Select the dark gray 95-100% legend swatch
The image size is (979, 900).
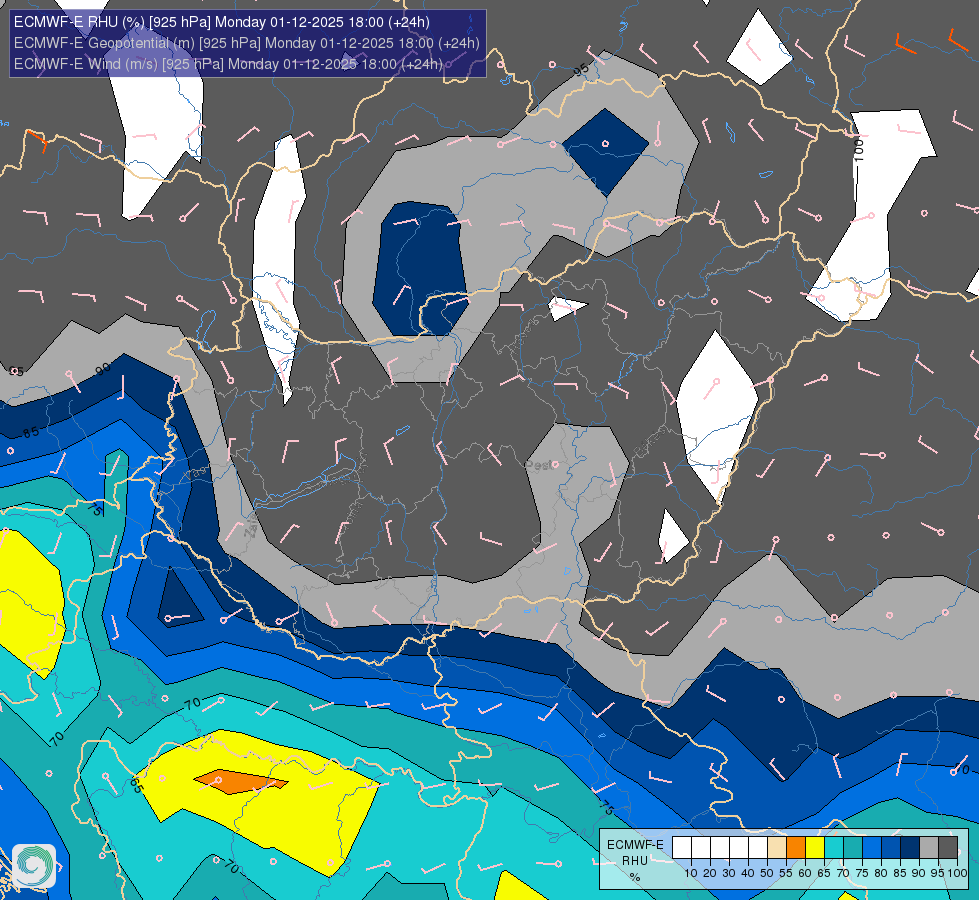[948, 848]
